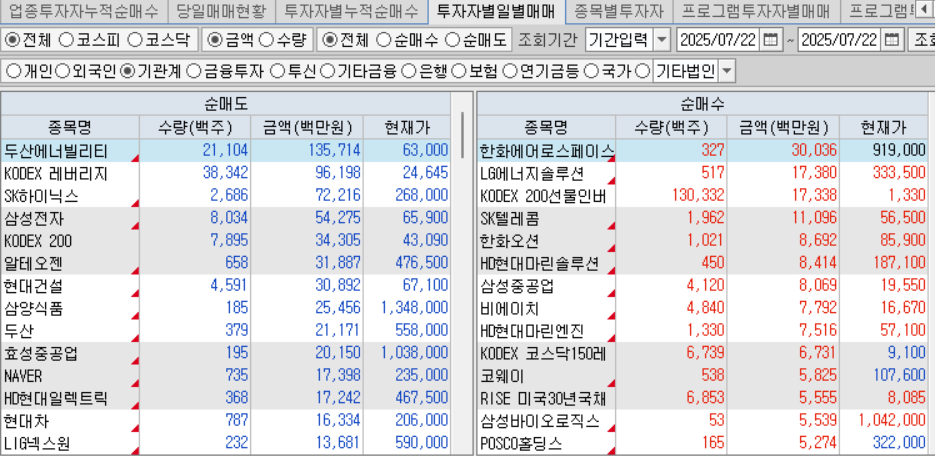This screenshot has height=456, width=935.
Task: Choose the 금융투자 investor radio button
Action: [193, 72]
